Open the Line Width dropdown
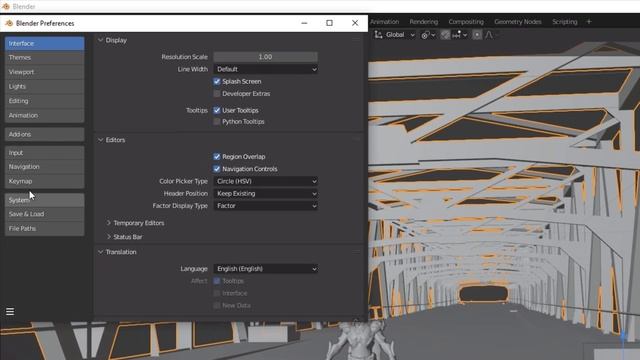Screen dimensions: 640x360 [266, 69]
